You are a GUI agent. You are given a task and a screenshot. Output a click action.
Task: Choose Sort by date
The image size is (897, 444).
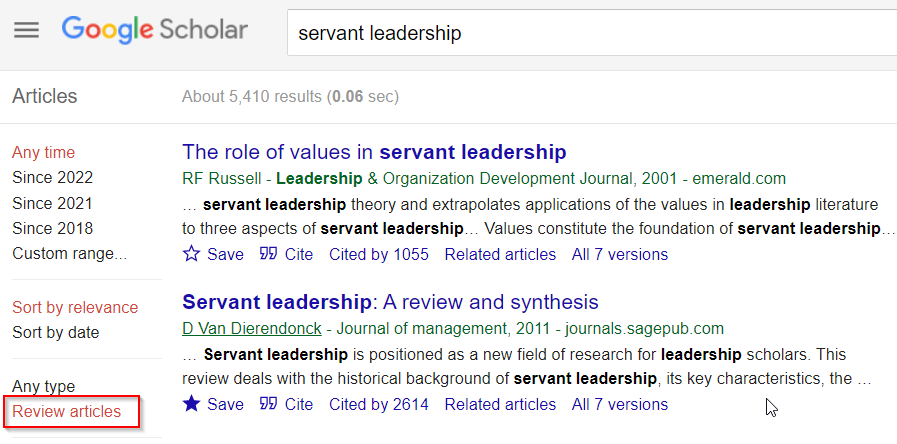tap(55, 332)
